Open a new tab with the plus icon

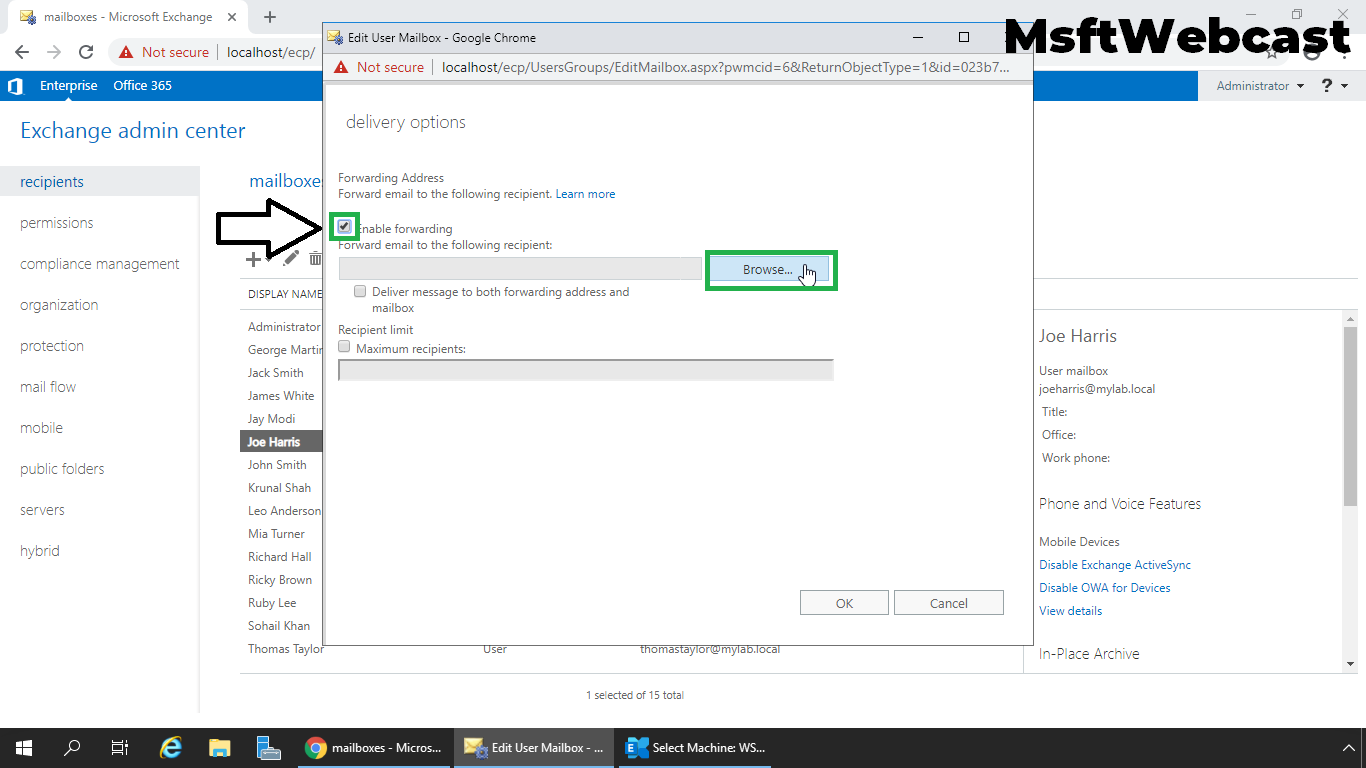click(x=270, y=17)
